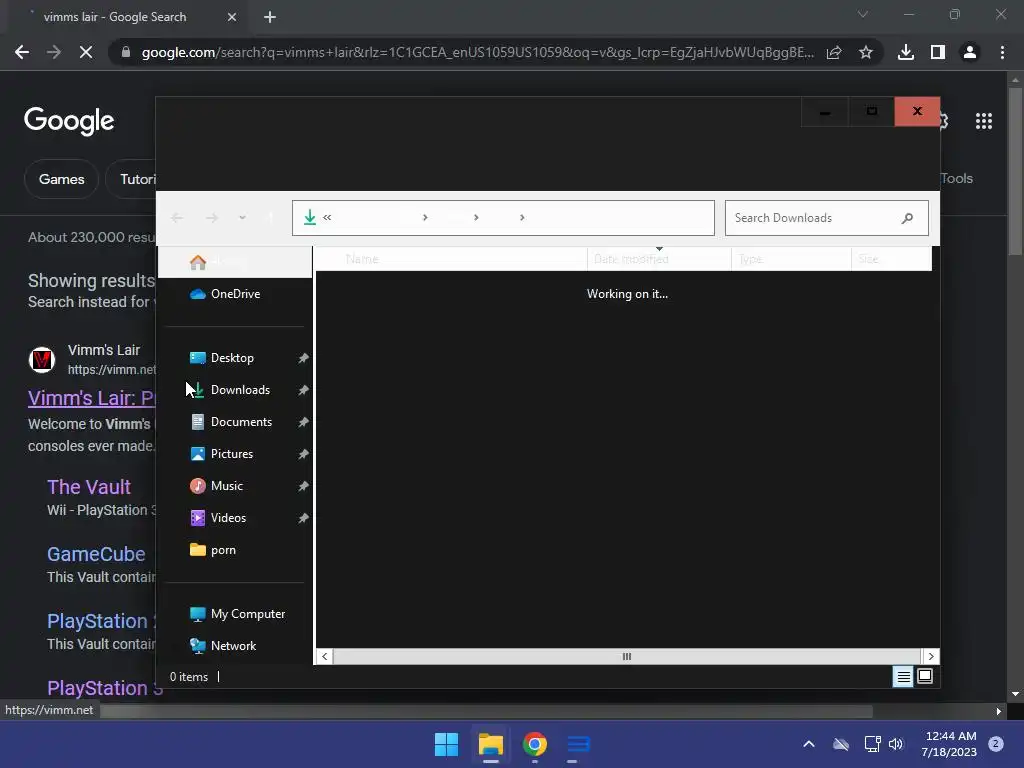Switch to Chrome from the taskbar

[x=534, y=744]
